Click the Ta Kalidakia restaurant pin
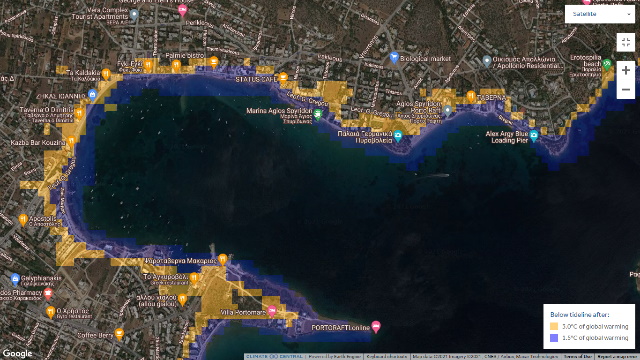 (106, 74)
